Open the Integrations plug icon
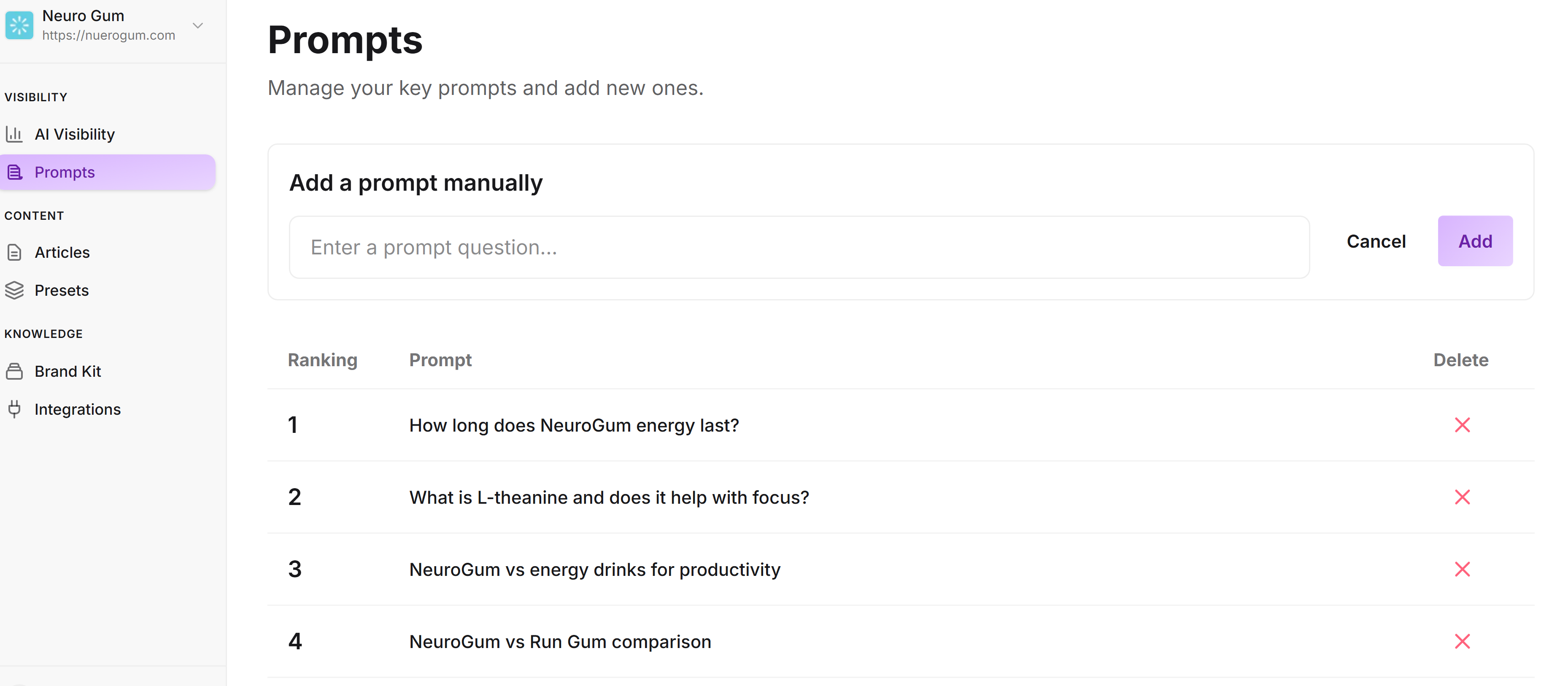The image size is (1568, 686). coord(15,409)
